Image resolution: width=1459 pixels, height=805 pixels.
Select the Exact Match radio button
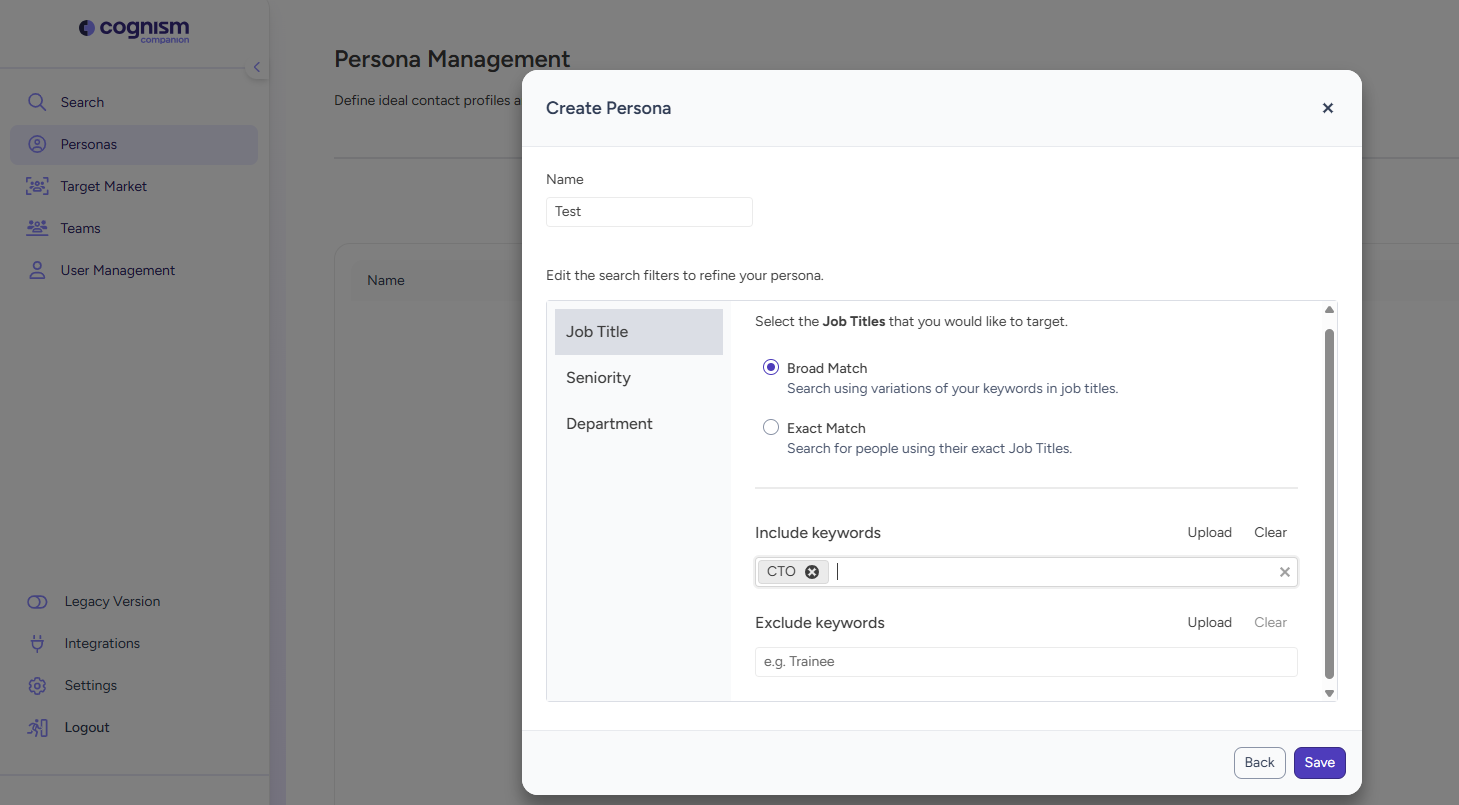point(771,428)
